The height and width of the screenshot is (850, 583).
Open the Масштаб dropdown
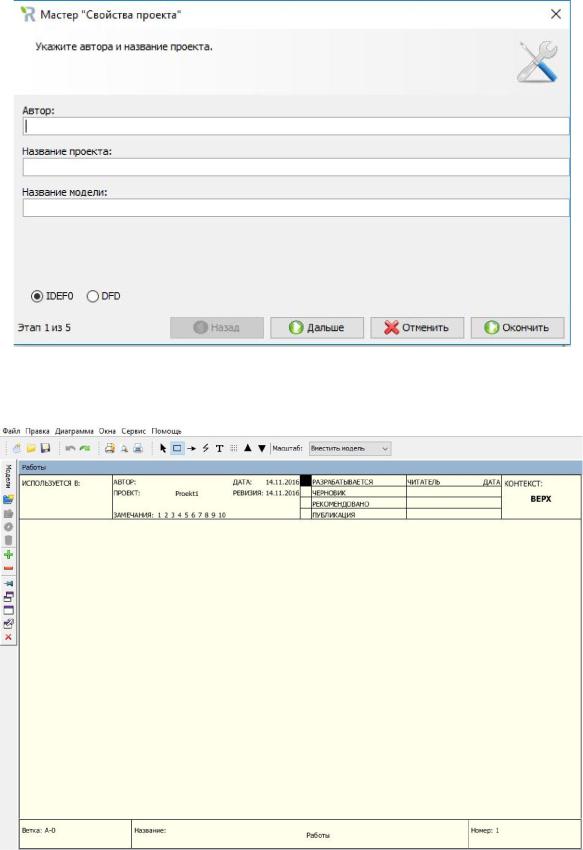coord(350,448)
